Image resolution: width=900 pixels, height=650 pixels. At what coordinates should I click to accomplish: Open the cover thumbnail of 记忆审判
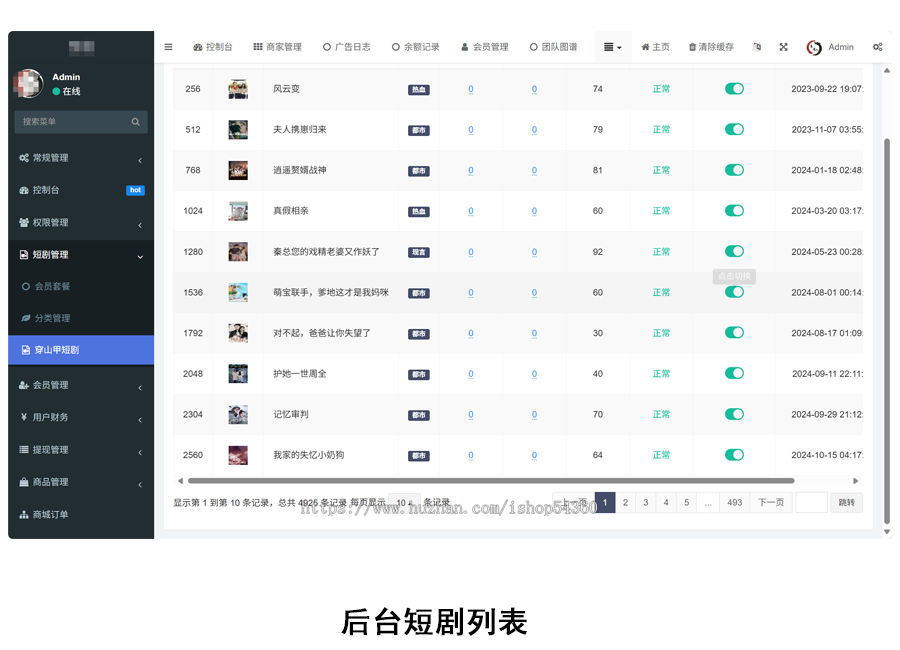click(238, 415)
